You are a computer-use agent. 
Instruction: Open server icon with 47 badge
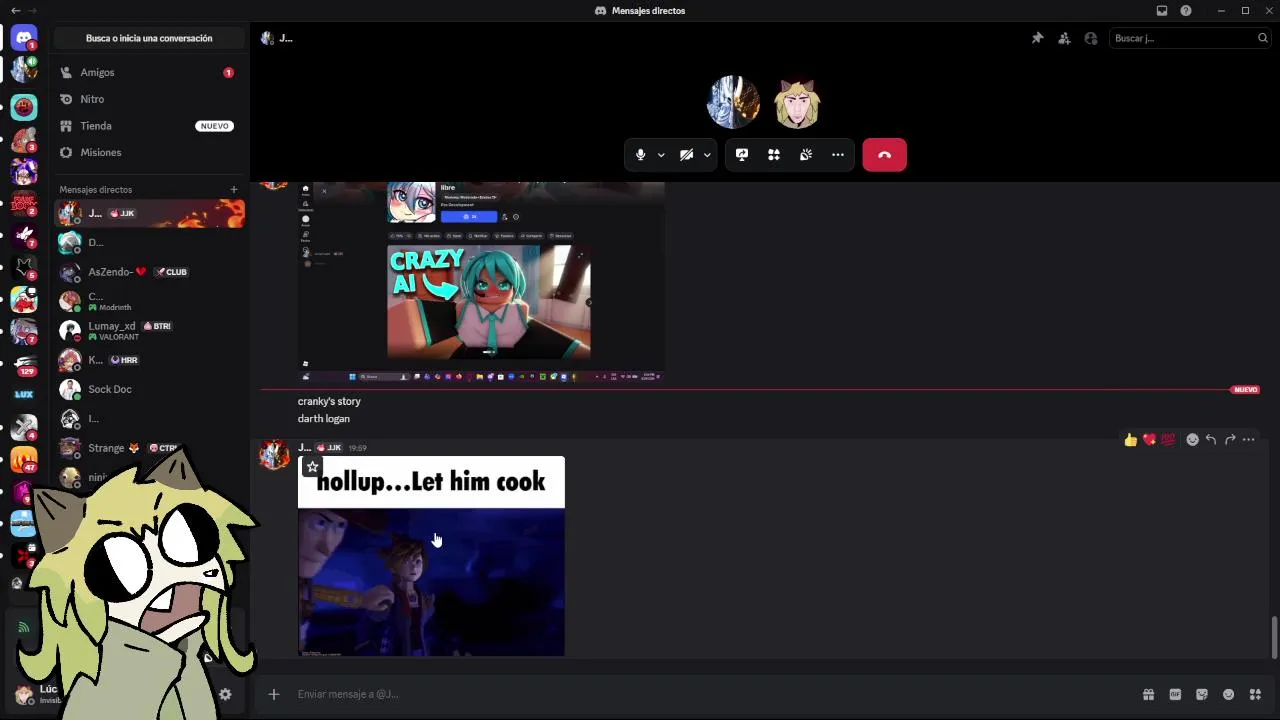(24, 459)
